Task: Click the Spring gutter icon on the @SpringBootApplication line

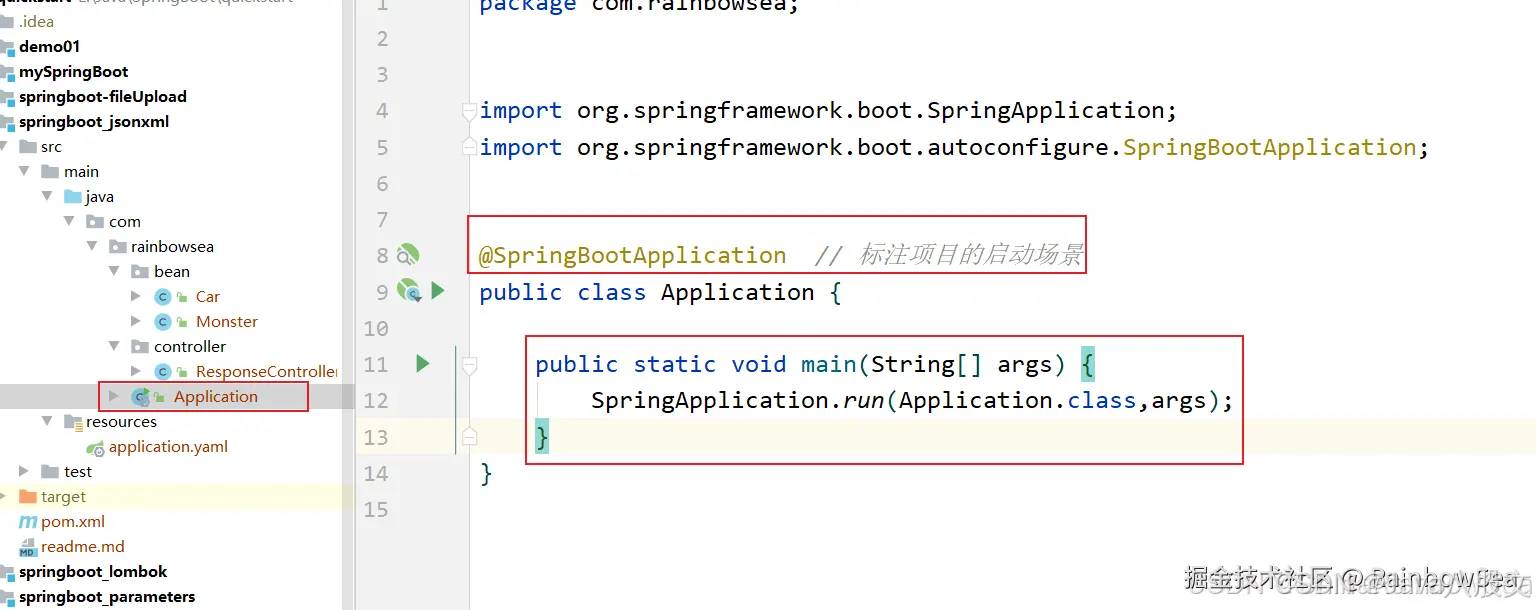Action: [408, 255]
